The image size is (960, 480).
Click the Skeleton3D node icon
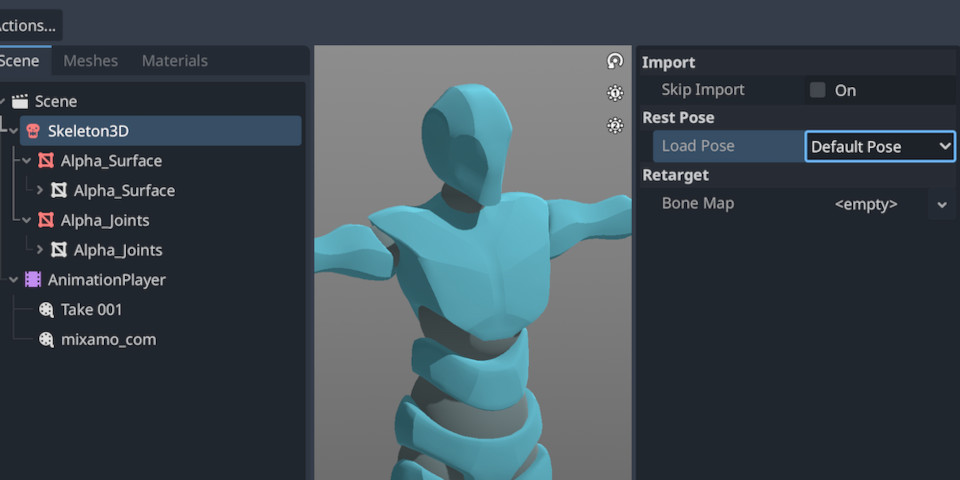(x=33, y=131)
